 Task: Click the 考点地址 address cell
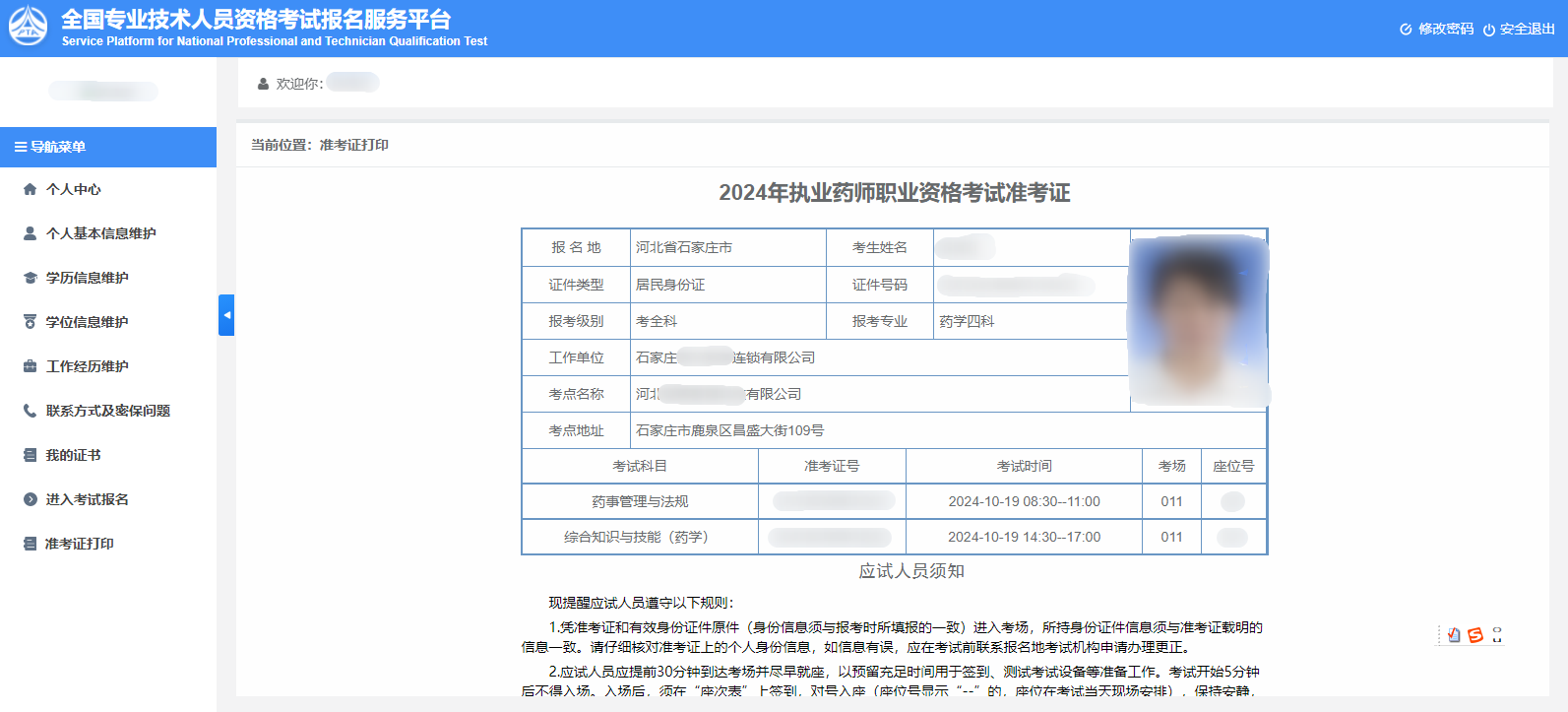tap(729, 430)
